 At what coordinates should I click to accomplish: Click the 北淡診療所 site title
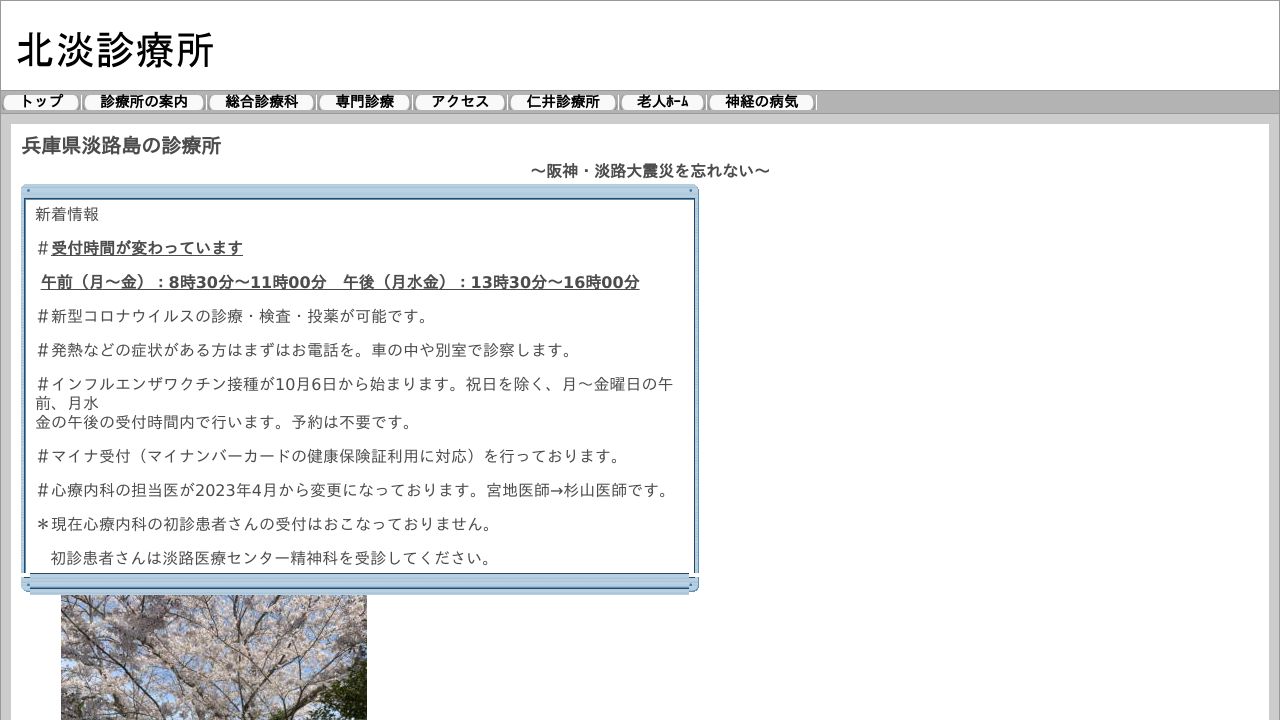[112, 47]
